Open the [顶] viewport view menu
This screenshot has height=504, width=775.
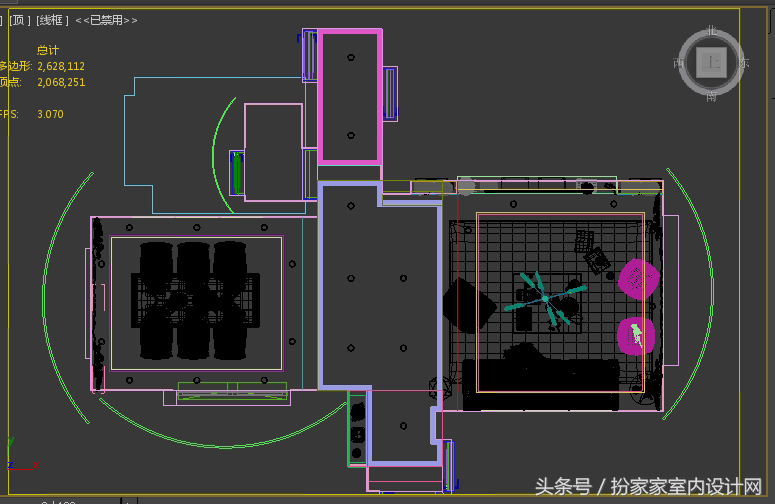pos(20,20)
